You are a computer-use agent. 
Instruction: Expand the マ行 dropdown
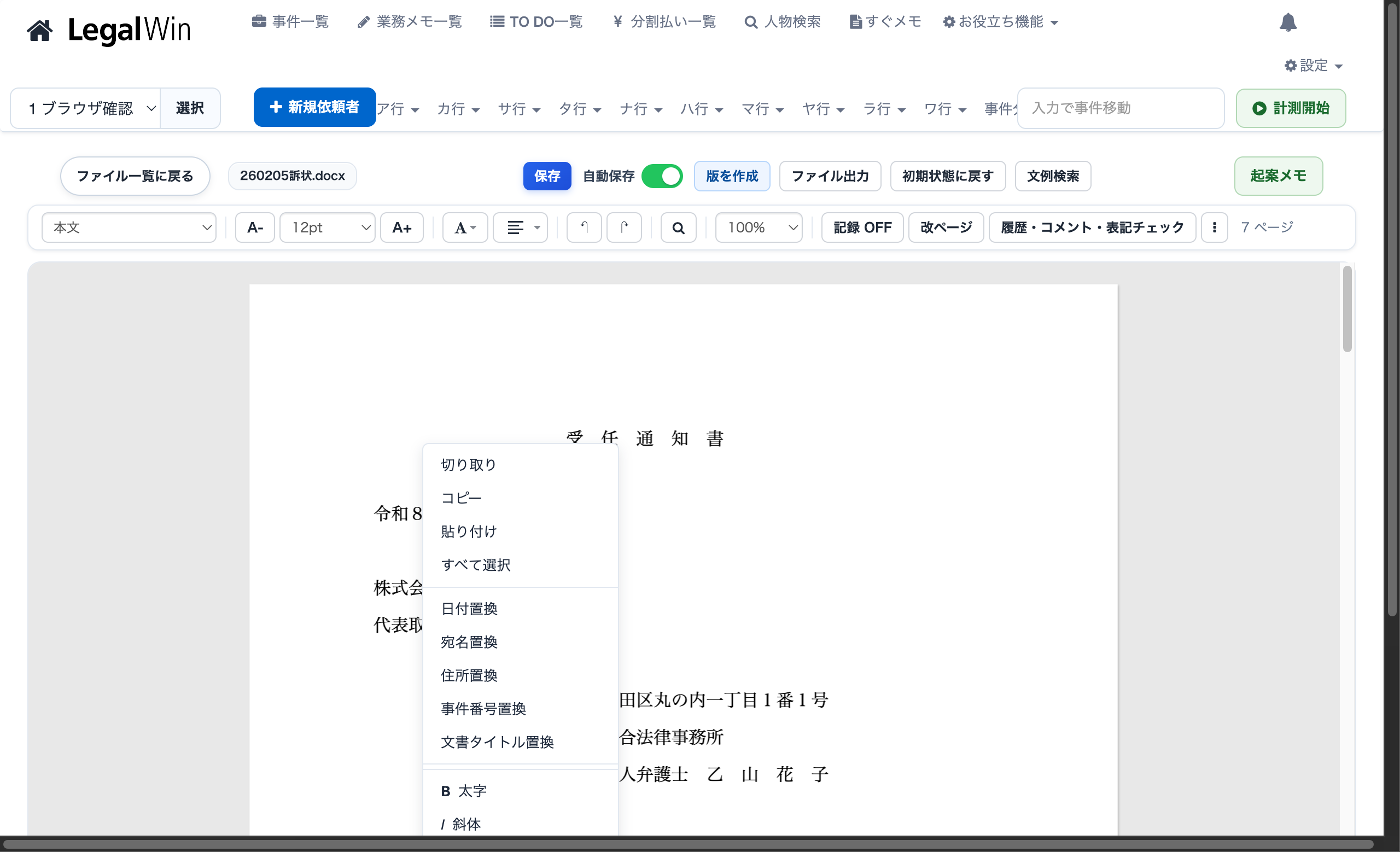[762, 108]
